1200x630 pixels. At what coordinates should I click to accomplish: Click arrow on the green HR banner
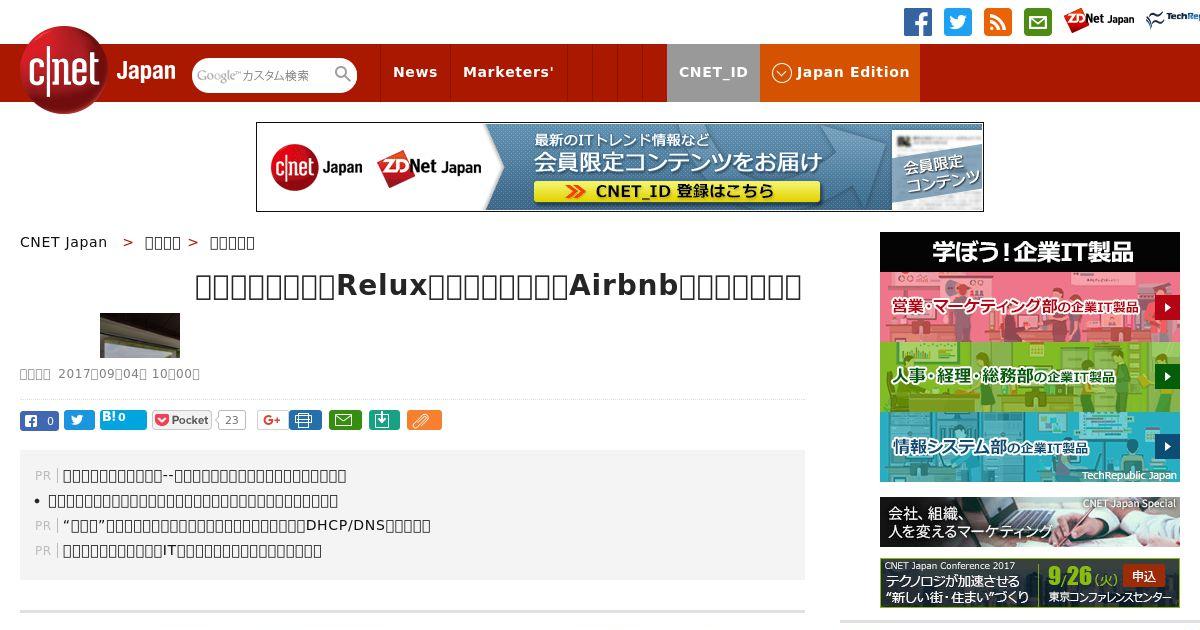[1167, 377]
